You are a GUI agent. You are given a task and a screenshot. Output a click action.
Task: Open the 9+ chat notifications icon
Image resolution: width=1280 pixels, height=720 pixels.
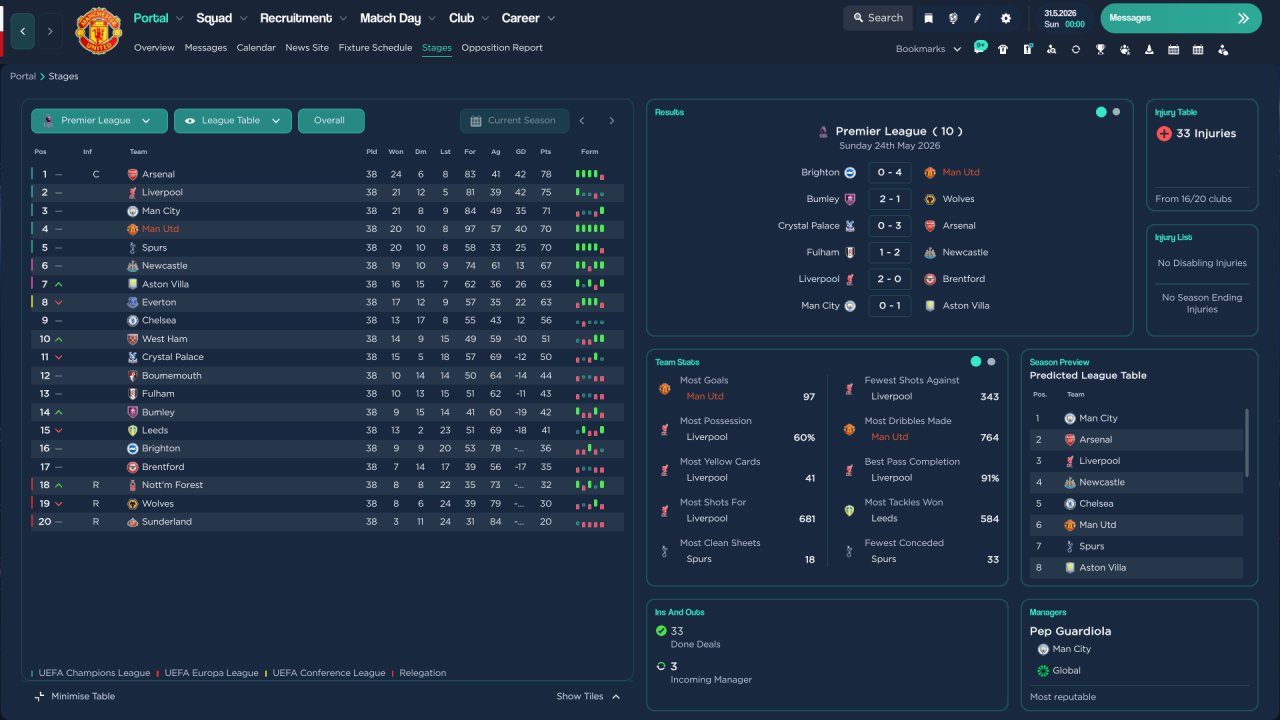pos(979,48)
